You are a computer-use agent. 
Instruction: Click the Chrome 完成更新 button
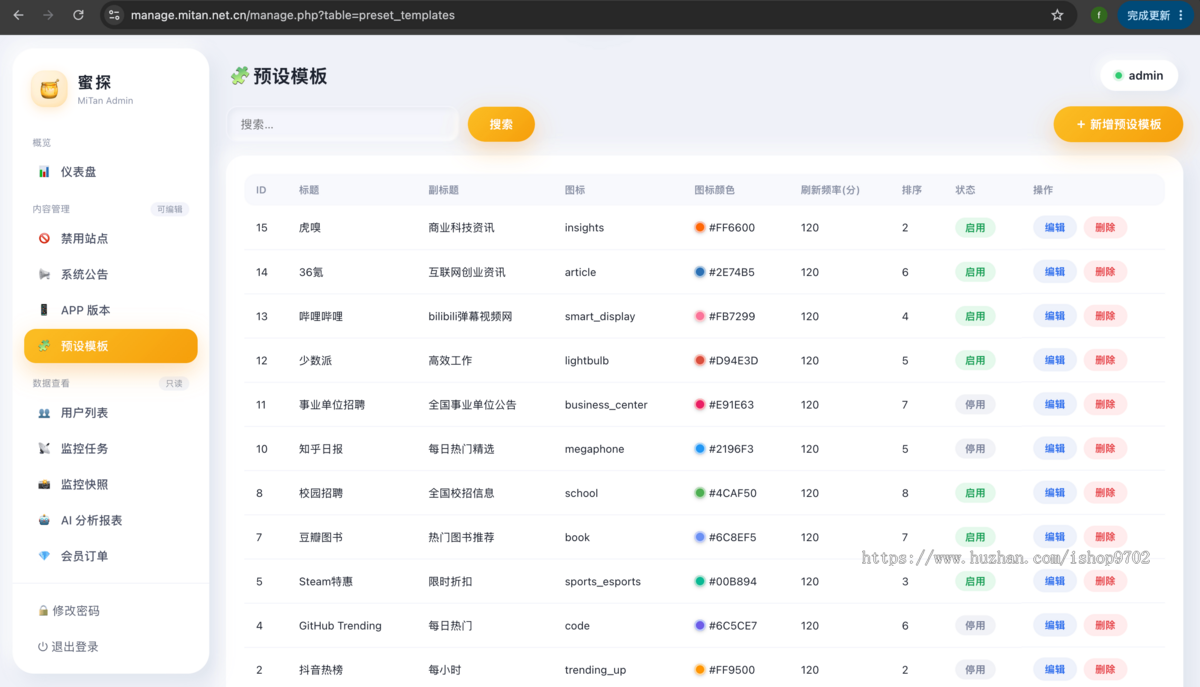1155,15
